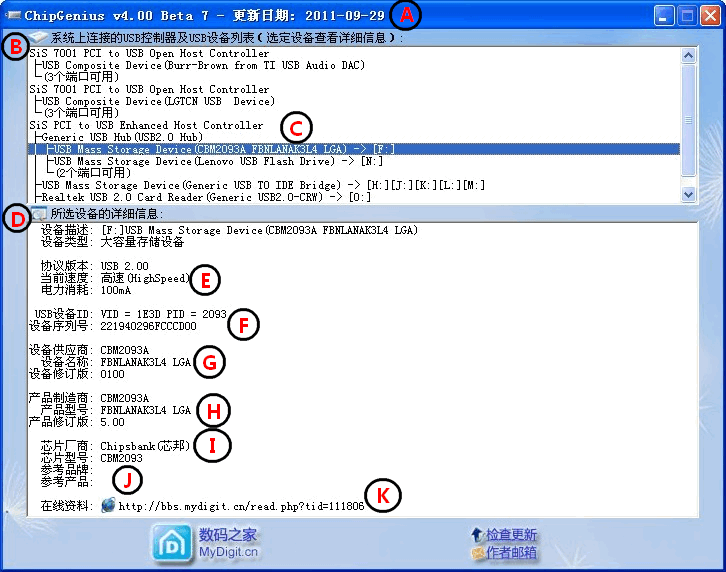Screen dimensions: 726x572
Task: Click the 设备名称 FBNLANAK3L4 LGA line
Action: 116,363
